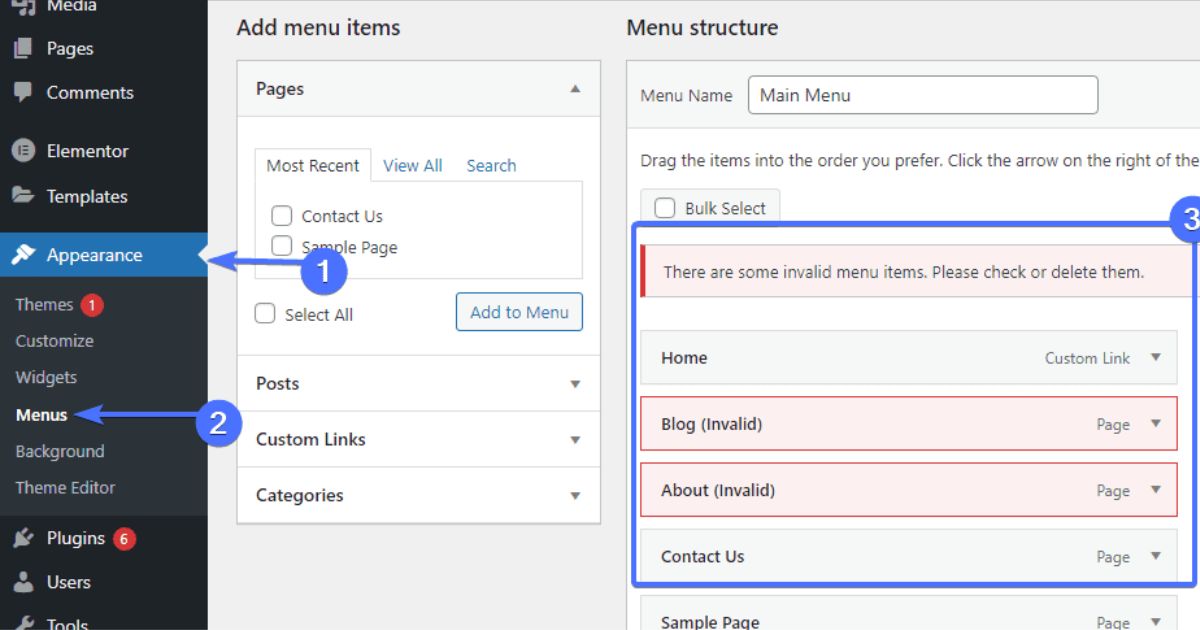Click the Appearance paintbrush icon
Viewport: 1200px width, 630px height.
(x=23, y=255)
